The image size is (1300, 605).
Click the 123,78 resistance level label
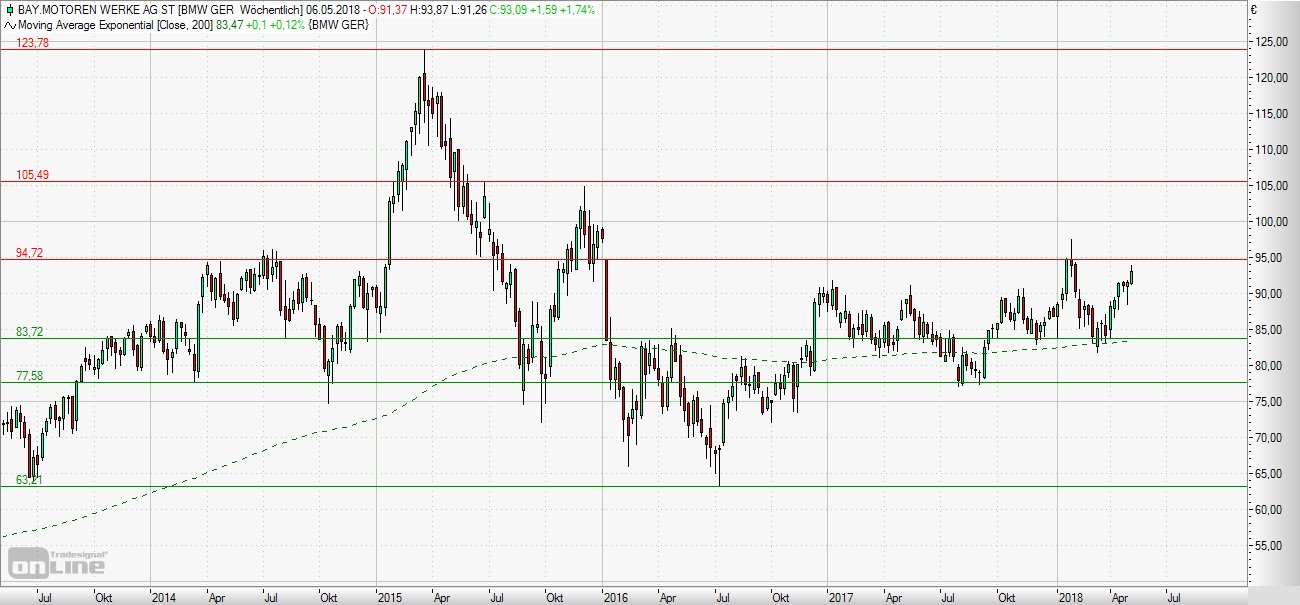pos(32,43)
